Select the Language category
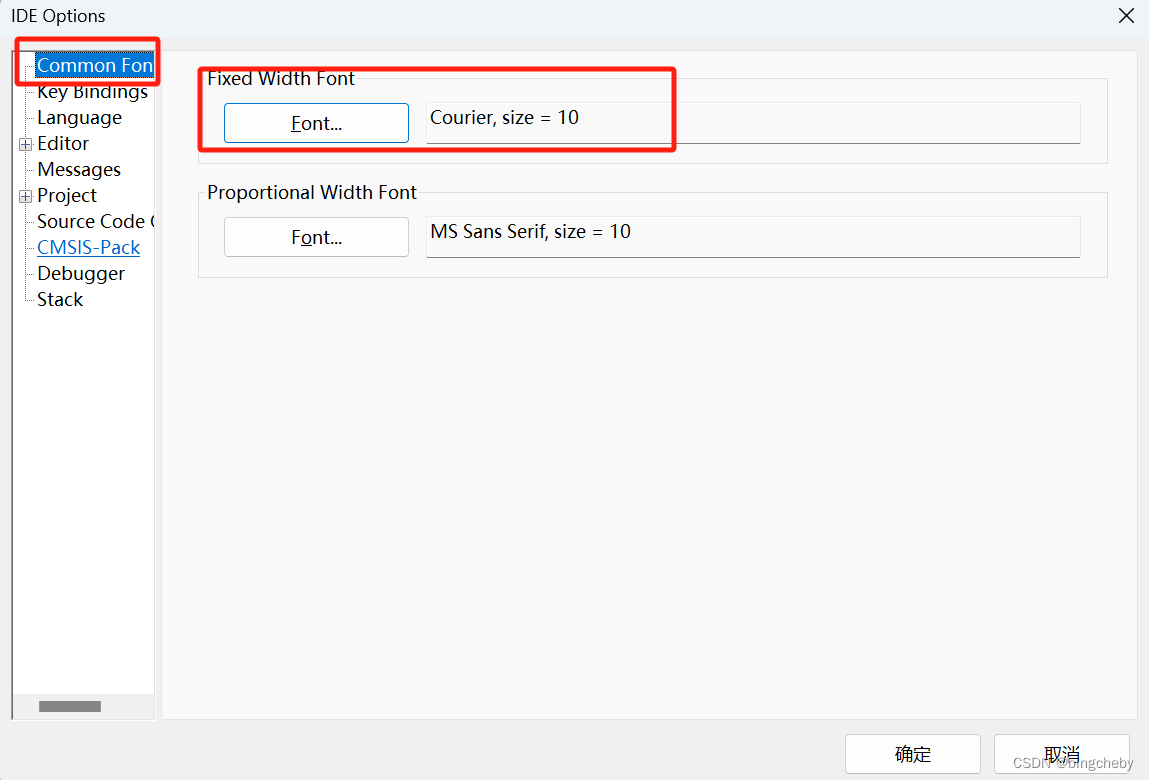Viewport: 1149px width, 780px height. [79, 117]
